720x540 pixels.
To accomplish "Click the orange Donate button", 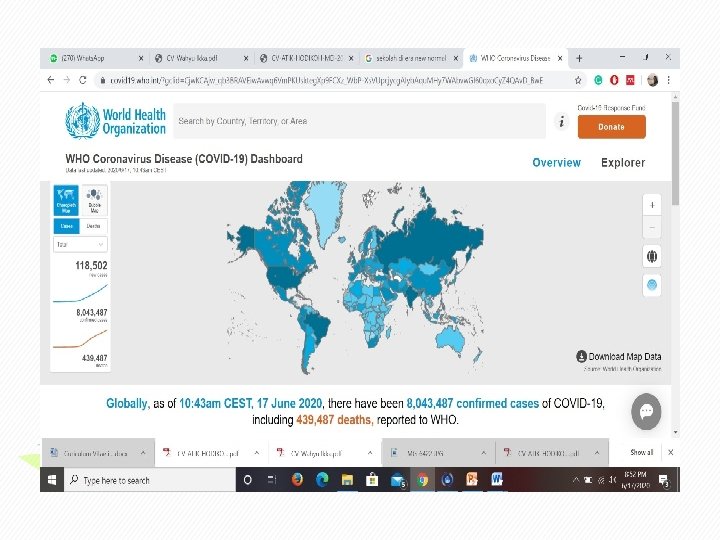I will pos(612,127).
